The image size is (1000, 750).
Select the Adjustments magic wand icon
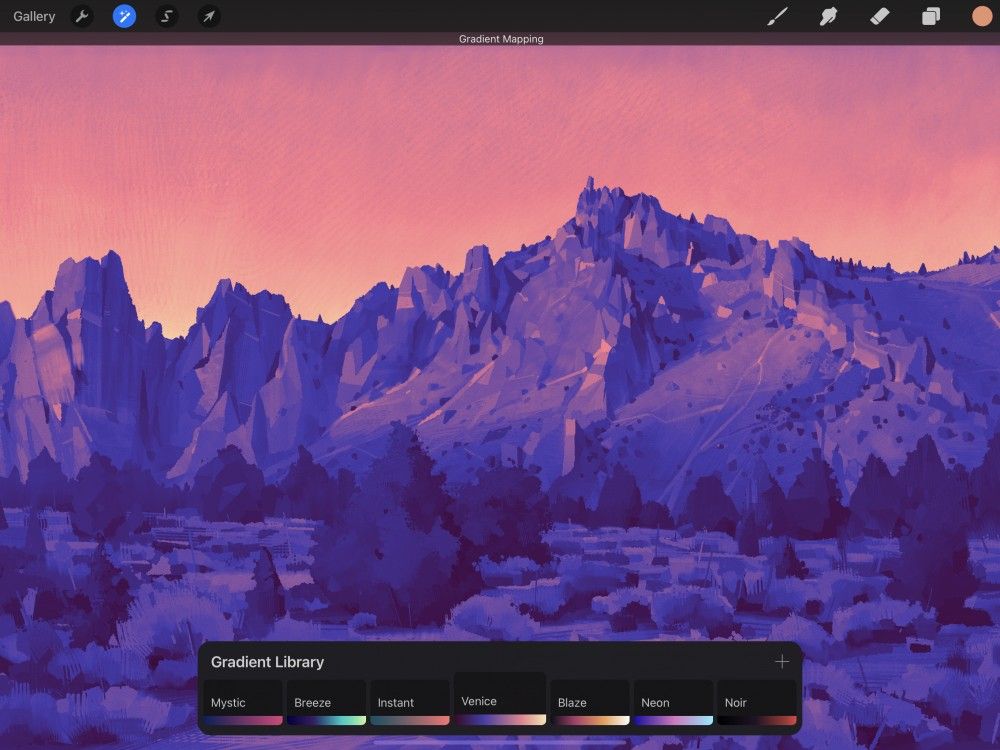[124, 16]
